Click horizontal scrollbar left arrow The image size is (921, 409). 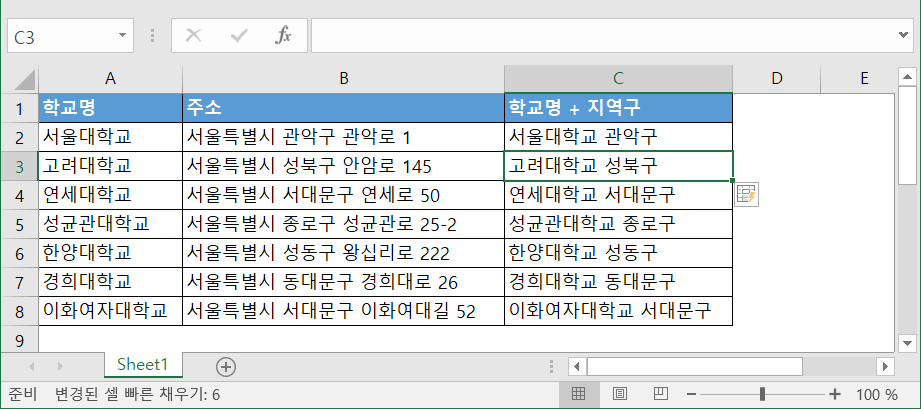(x=577, y=367)
